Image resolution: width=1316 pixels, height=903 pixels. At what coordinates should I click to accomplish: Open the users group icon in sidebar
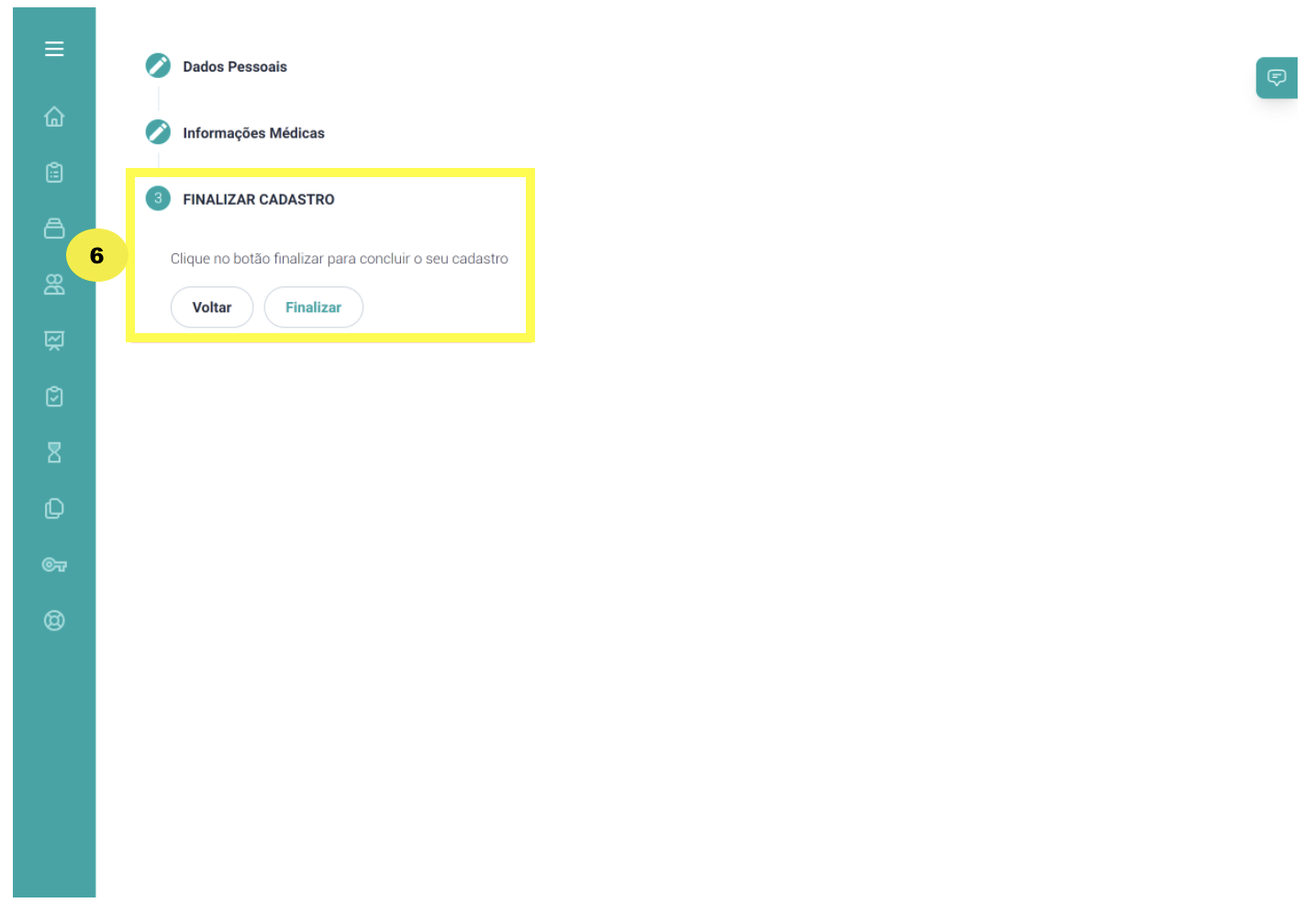point(54,284)
